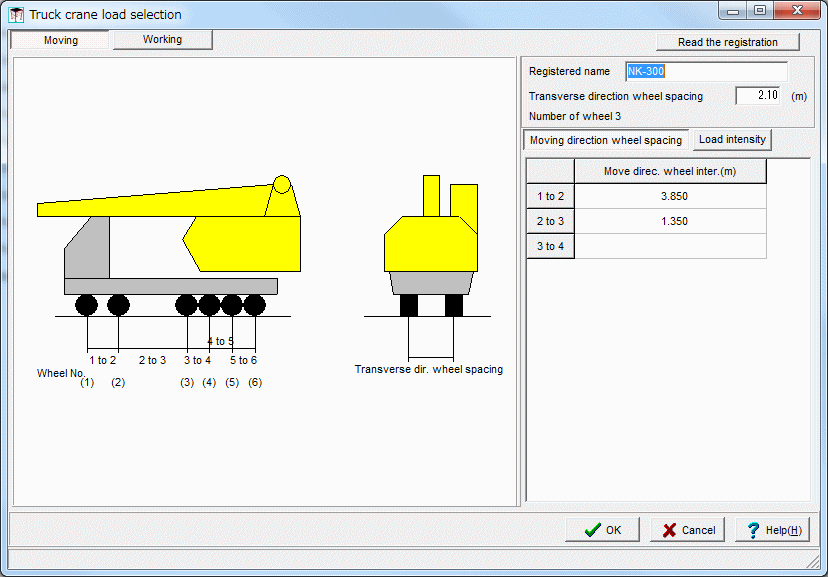Click the Number of wheel 3 text
828x577 pixels.
[575, 116]
